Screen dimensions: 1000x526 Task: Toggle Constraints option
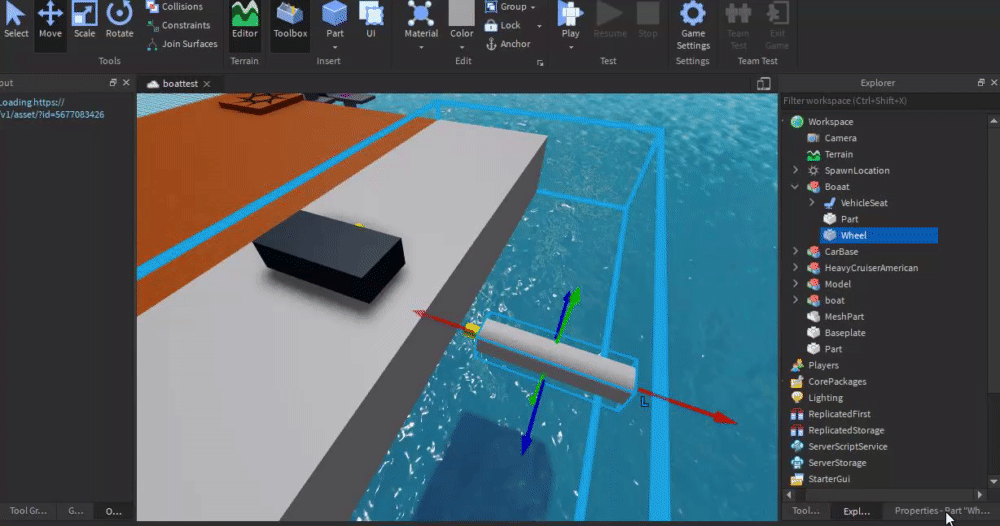(178, 25)
